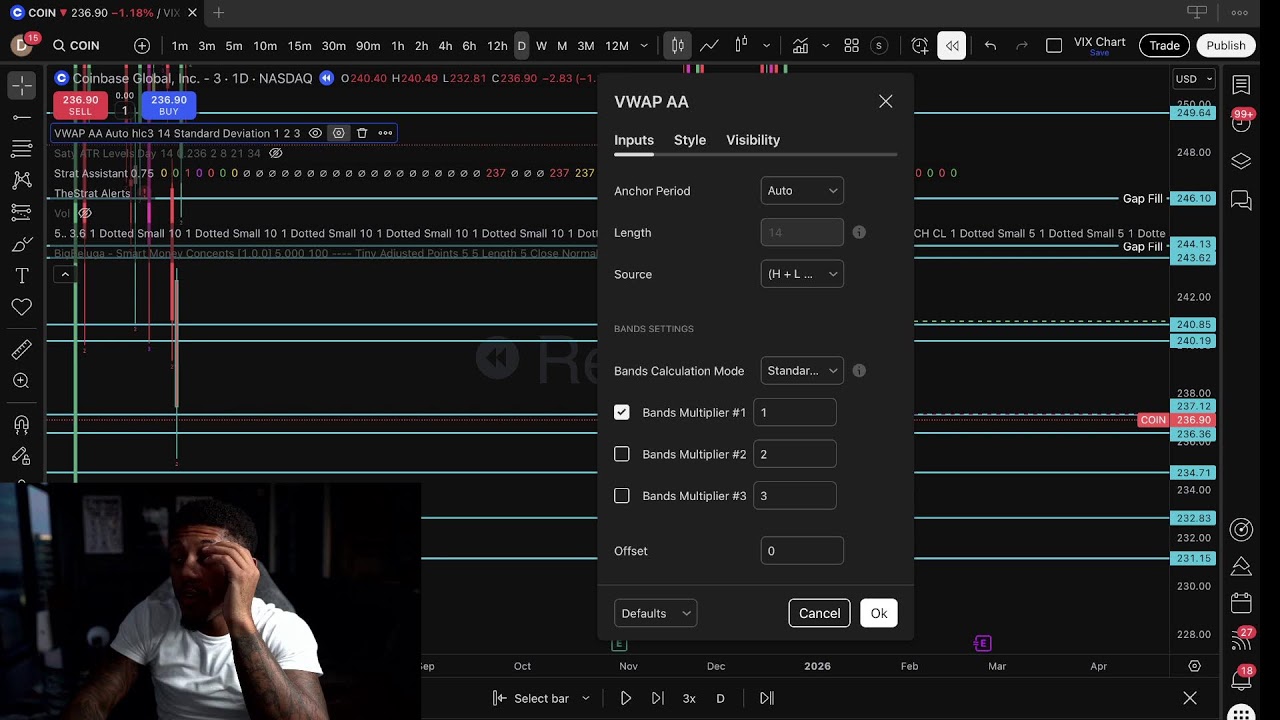Show info for Bands Calculation Mode
Viewport: 1280px width, 720px height.
click(859, 371)
